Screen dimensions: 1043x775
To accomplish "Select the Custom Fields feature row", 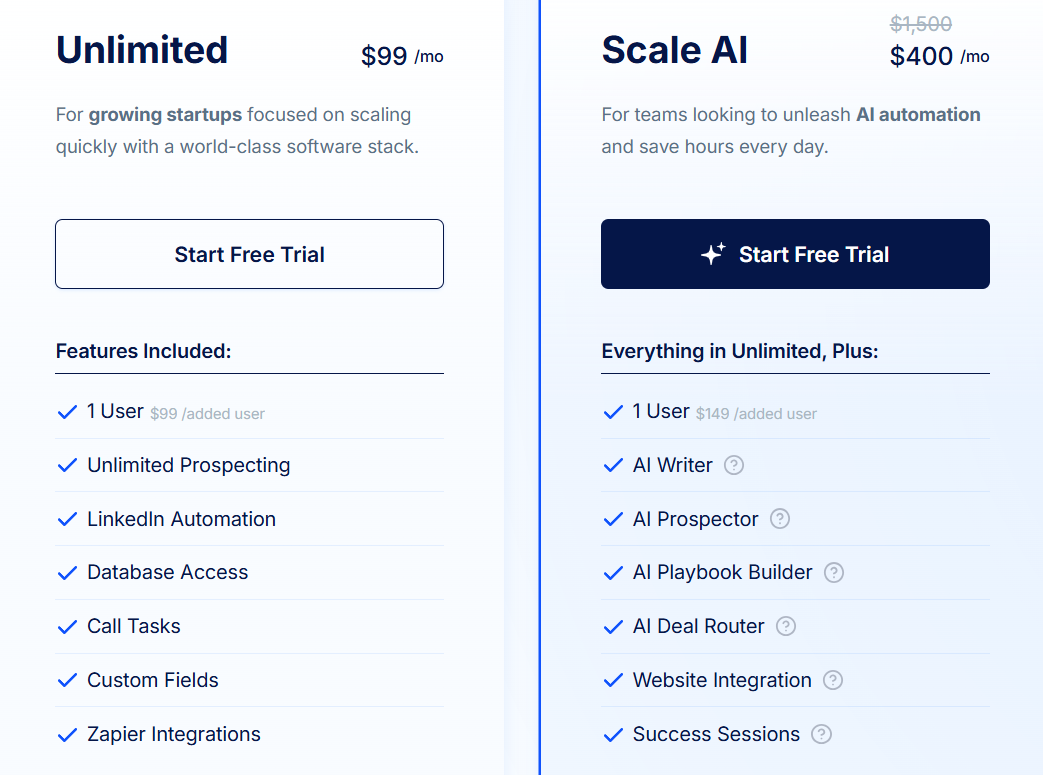I will [152, 680].
